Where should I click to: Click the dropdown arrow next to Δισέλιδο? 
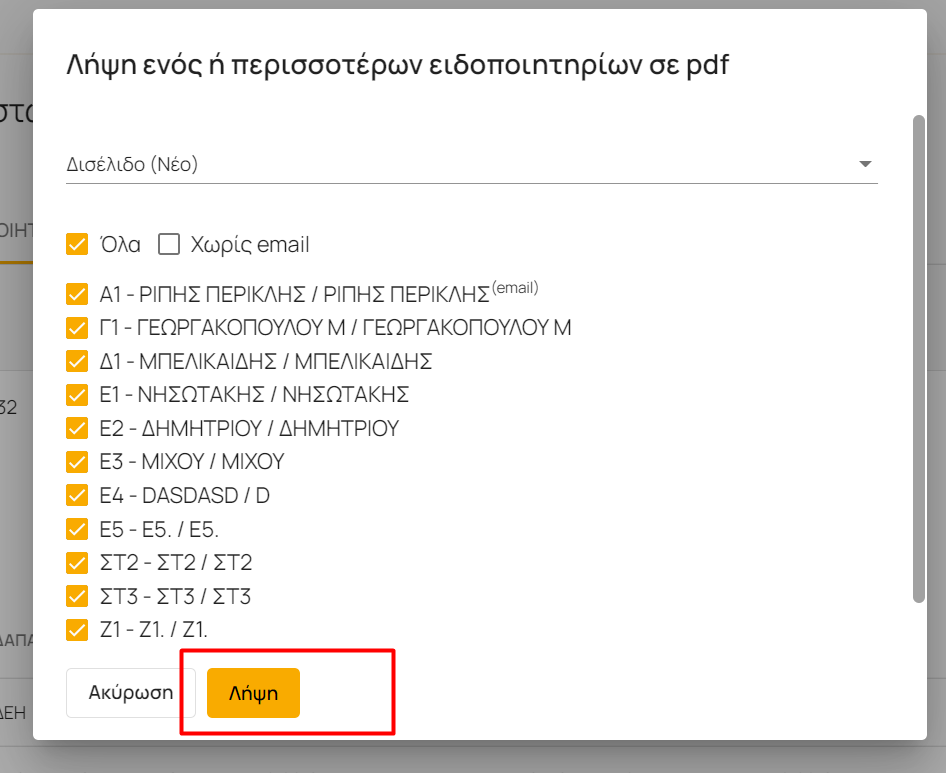[x=865, y=164]
